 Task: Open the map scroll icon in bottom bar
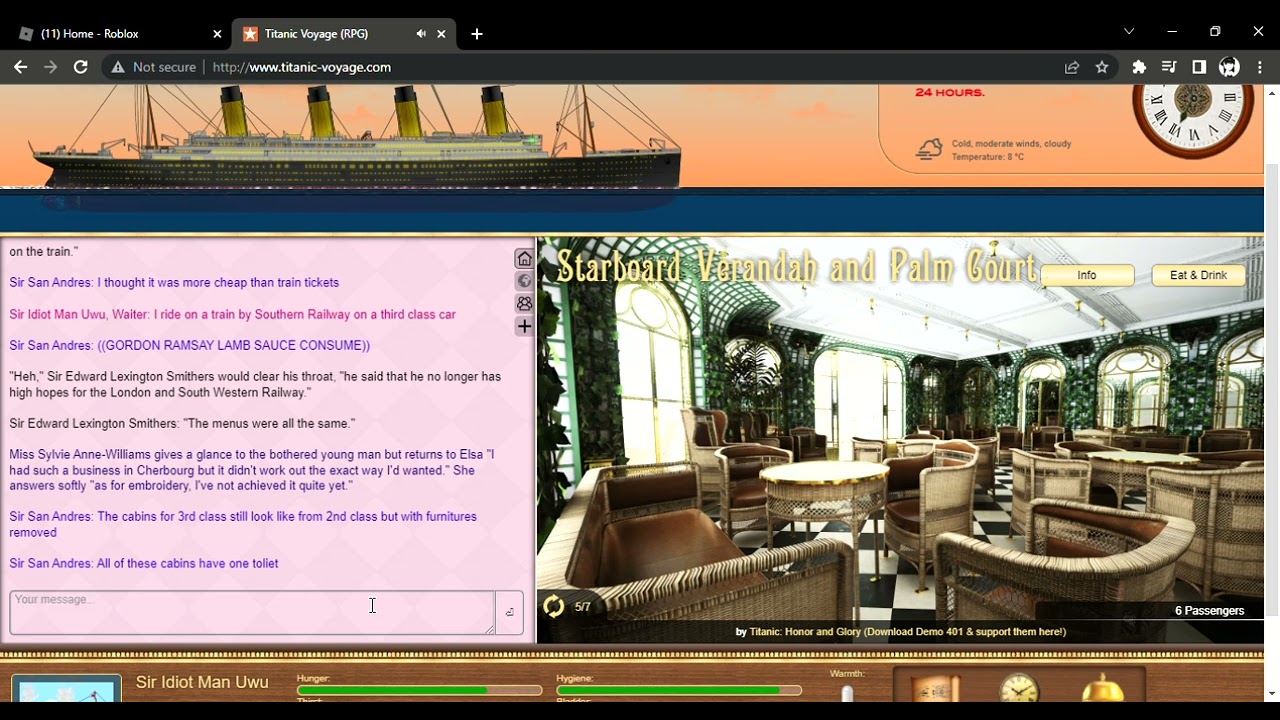click(935, 688)
